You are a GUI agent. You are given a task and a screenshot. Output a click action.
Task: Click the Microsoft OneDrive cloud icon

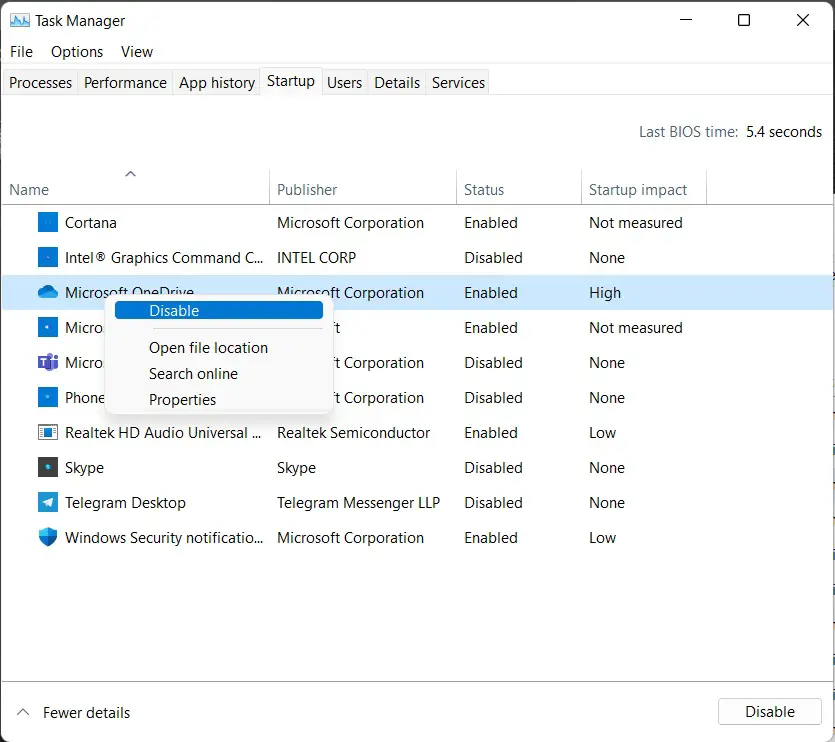tap(48, 292)
